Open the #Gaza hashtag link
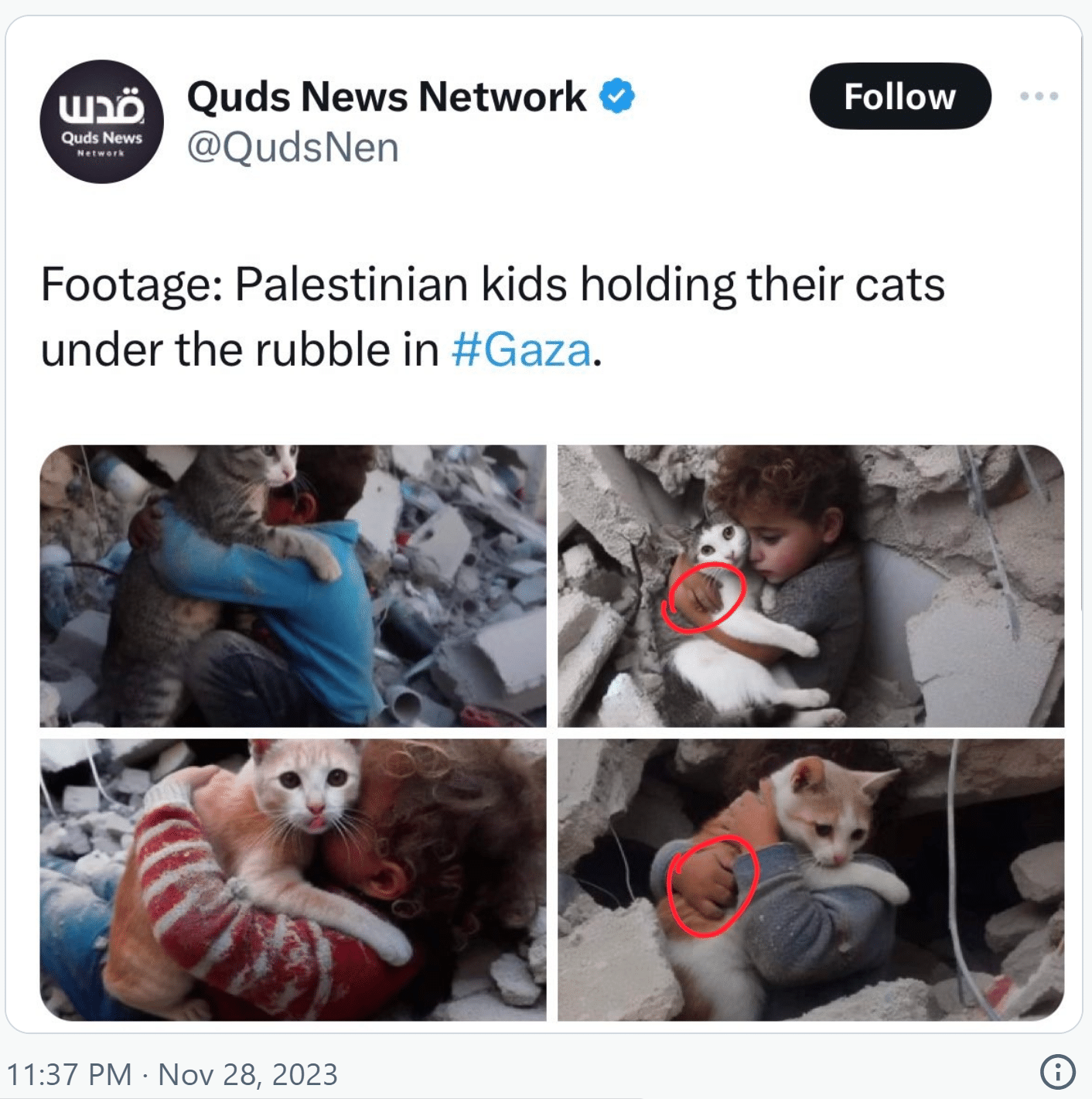 pos(521,350)
